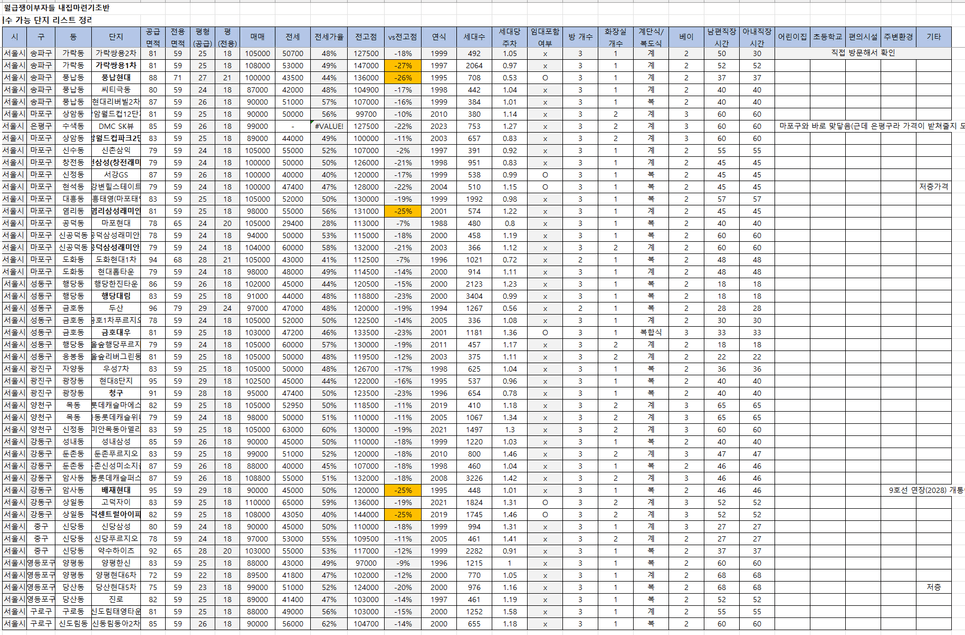Screen dimensions: 965x635
Task: Select the '신촌삼익' cell
Action: click(x=116, y=151)
